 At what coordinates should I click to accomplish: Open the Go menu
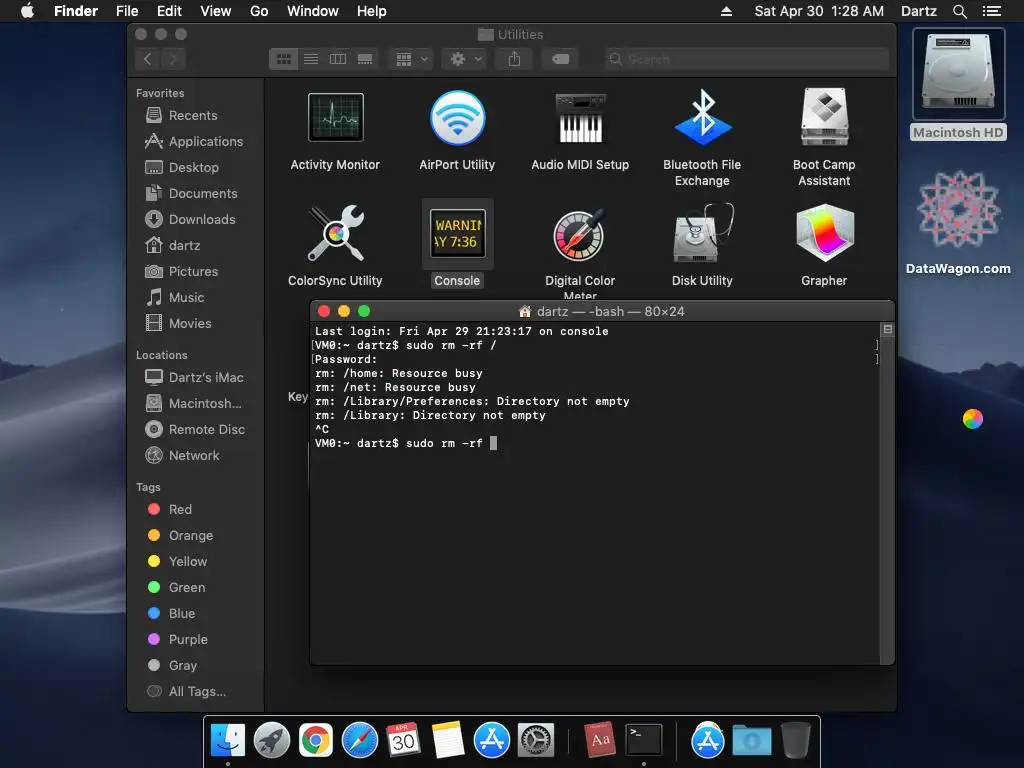click(259, 11)
